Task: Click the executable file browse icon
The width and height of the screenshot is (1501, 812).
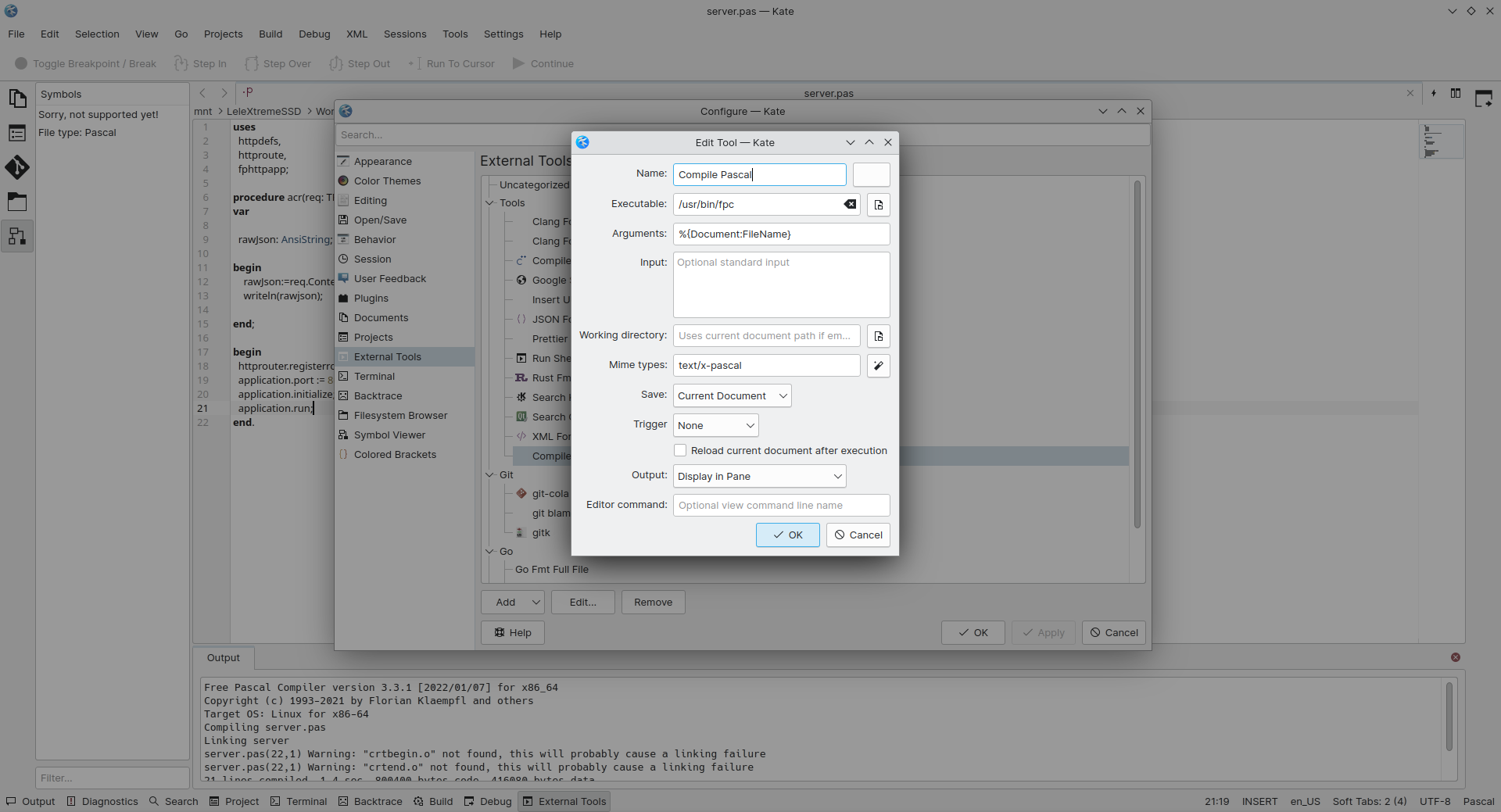Action: pyautogui.click(x=879, y=205)
